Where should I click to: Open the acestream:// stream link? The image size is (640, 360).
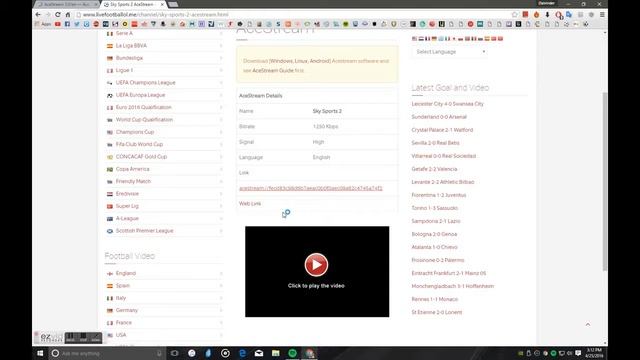tap(311, 188)
